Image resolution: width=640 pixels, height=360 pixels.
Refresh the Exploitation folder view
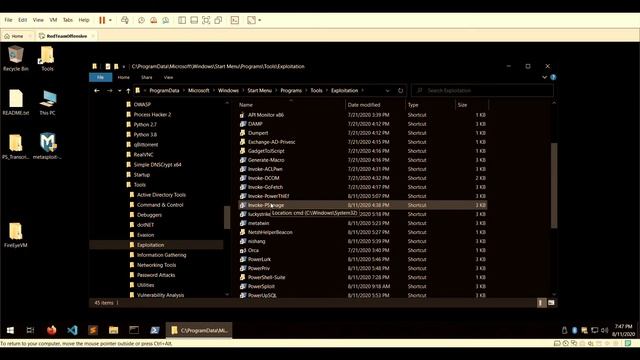pyautogui.click(x=400, y=91)
